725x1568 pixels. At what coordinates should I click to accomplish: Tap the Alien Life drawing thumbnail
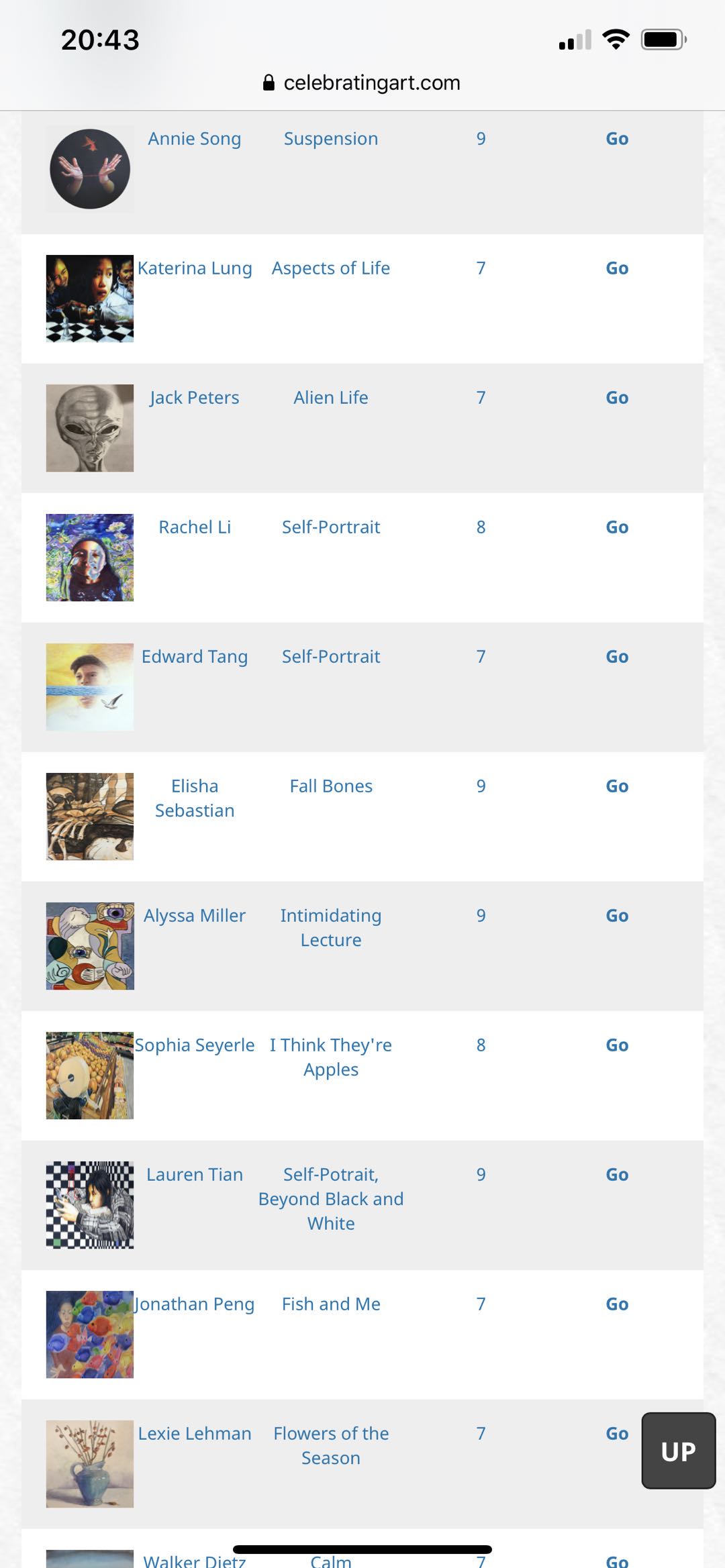tap(90, 428)
